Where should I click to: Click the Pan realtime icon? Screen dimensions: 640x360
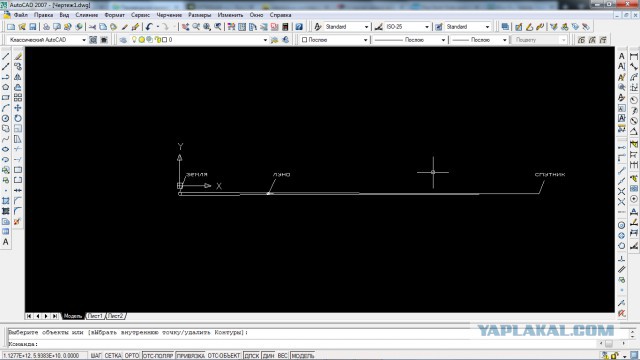186,27
